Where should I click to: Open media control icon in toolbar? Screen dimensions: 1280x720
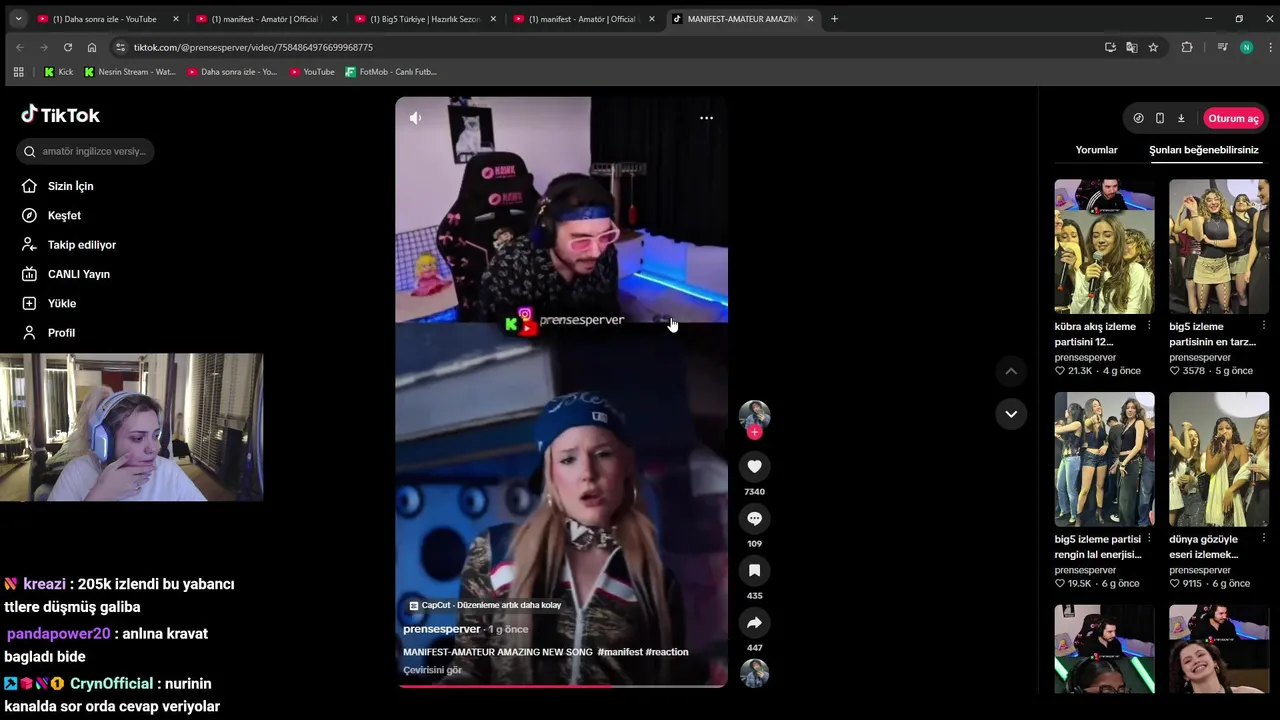click(1222, 47)
